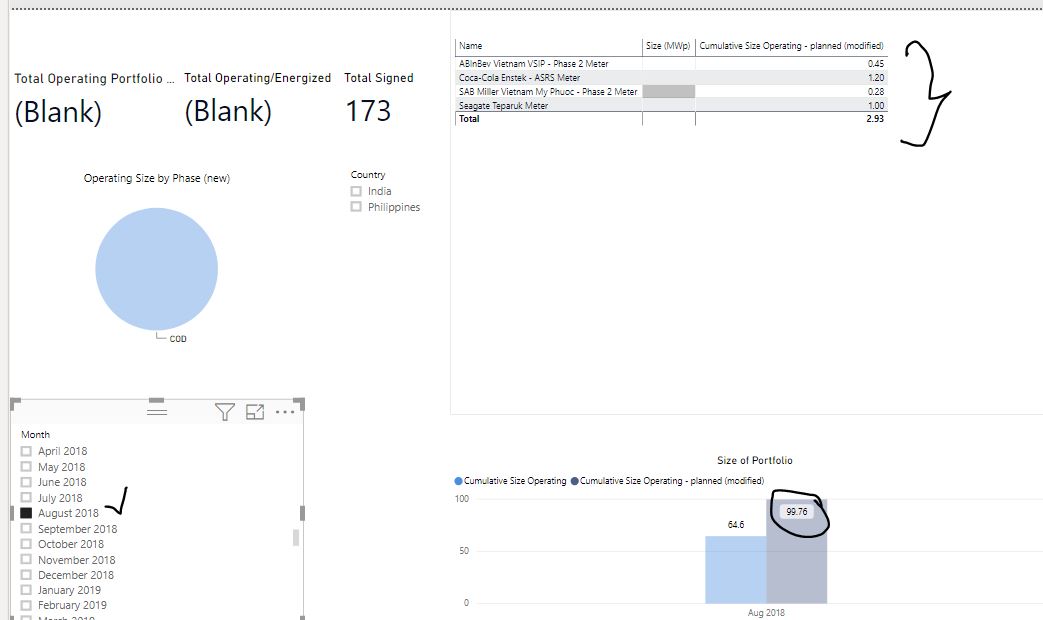Check the September 2018 month box
Image resolution: width=1043 pixels, height=620 pixels.
tap(26, 529)
